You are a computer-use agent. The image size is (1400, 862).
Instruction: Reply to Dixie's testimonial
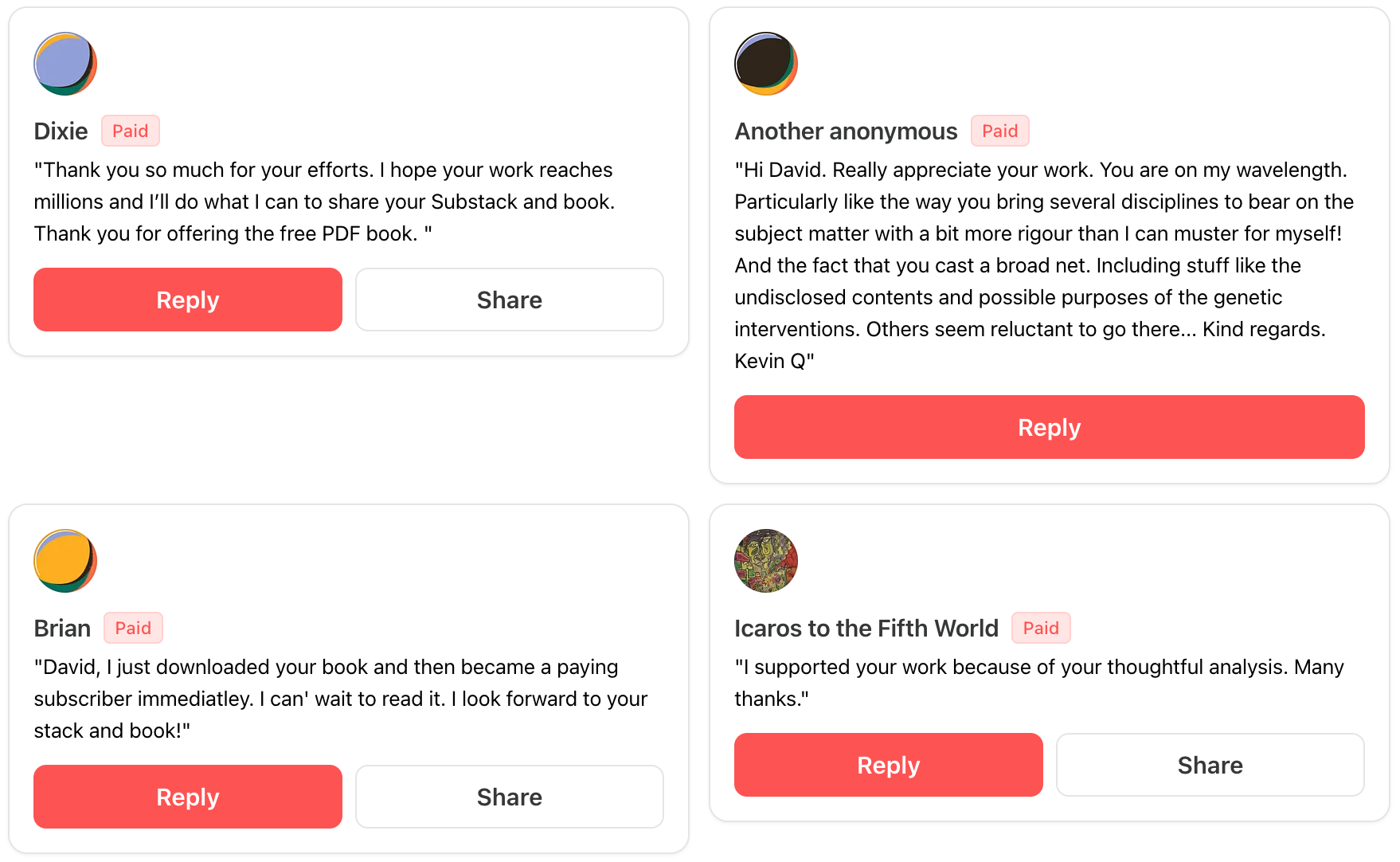(x=188, y=300)
